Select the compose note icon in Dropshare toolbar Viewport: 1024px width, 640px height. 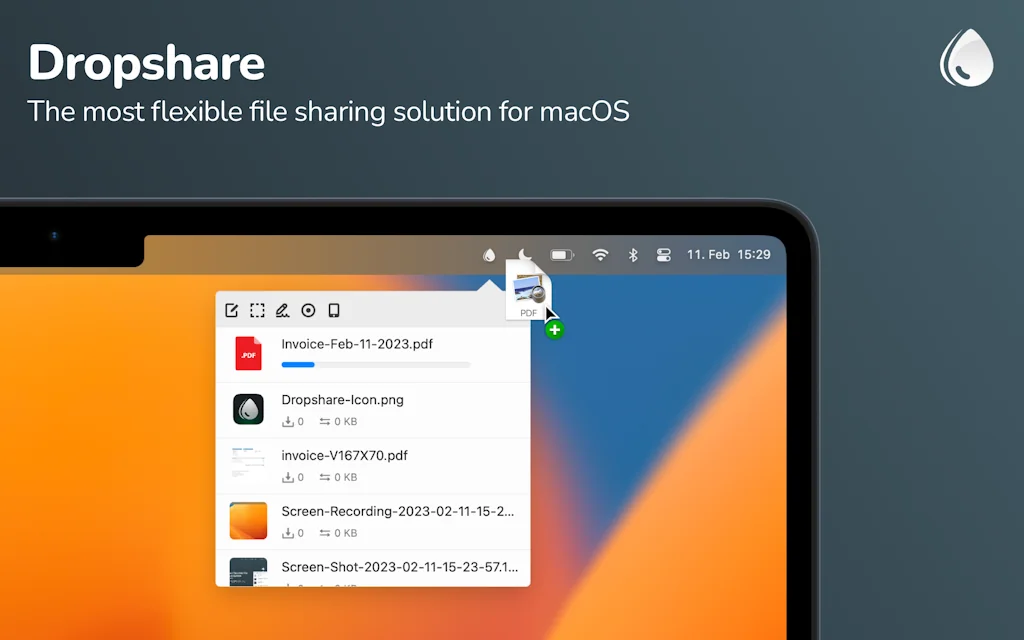point(232,310)
